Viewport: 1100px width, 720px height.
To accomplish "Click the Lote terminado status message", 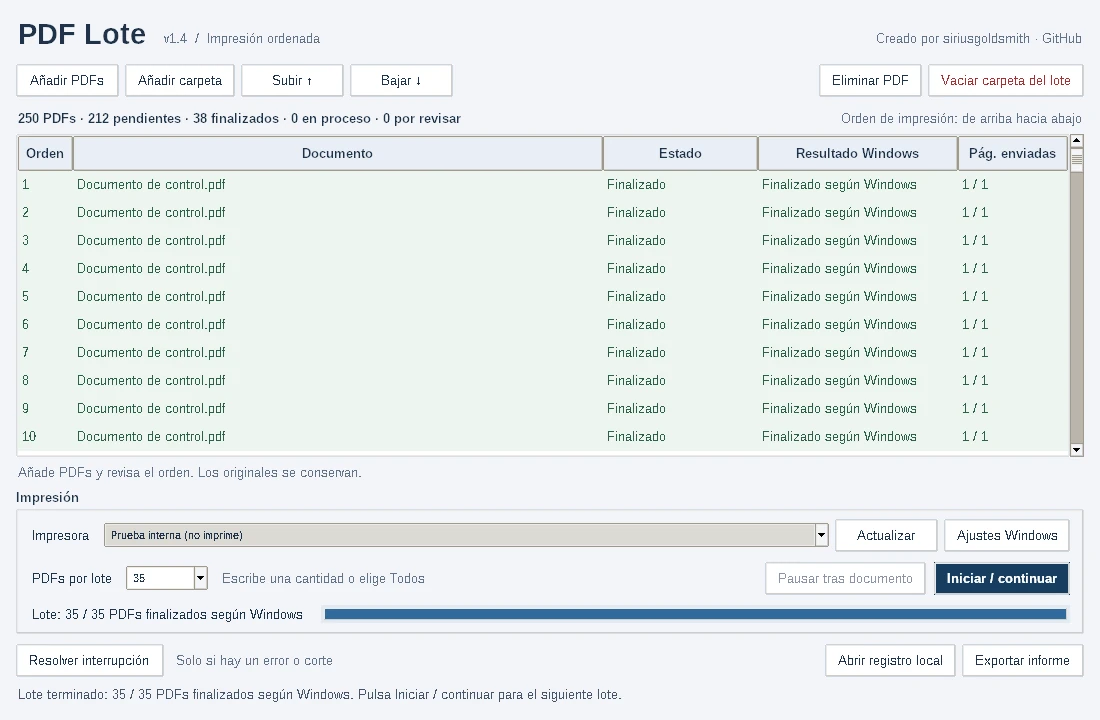I will point(320,695).
